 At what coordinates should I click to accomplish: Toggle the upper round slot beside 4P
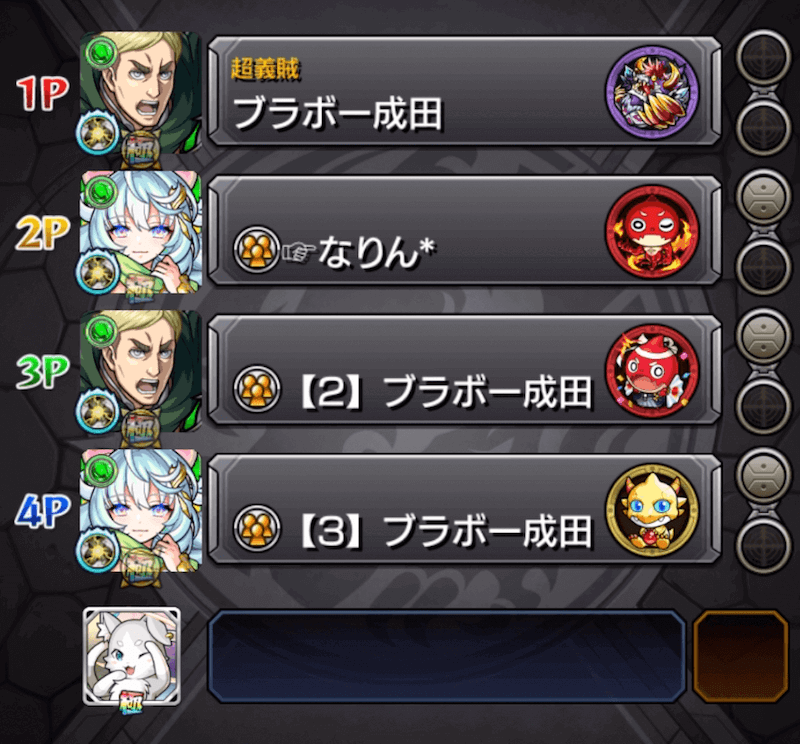pos(763,475)
